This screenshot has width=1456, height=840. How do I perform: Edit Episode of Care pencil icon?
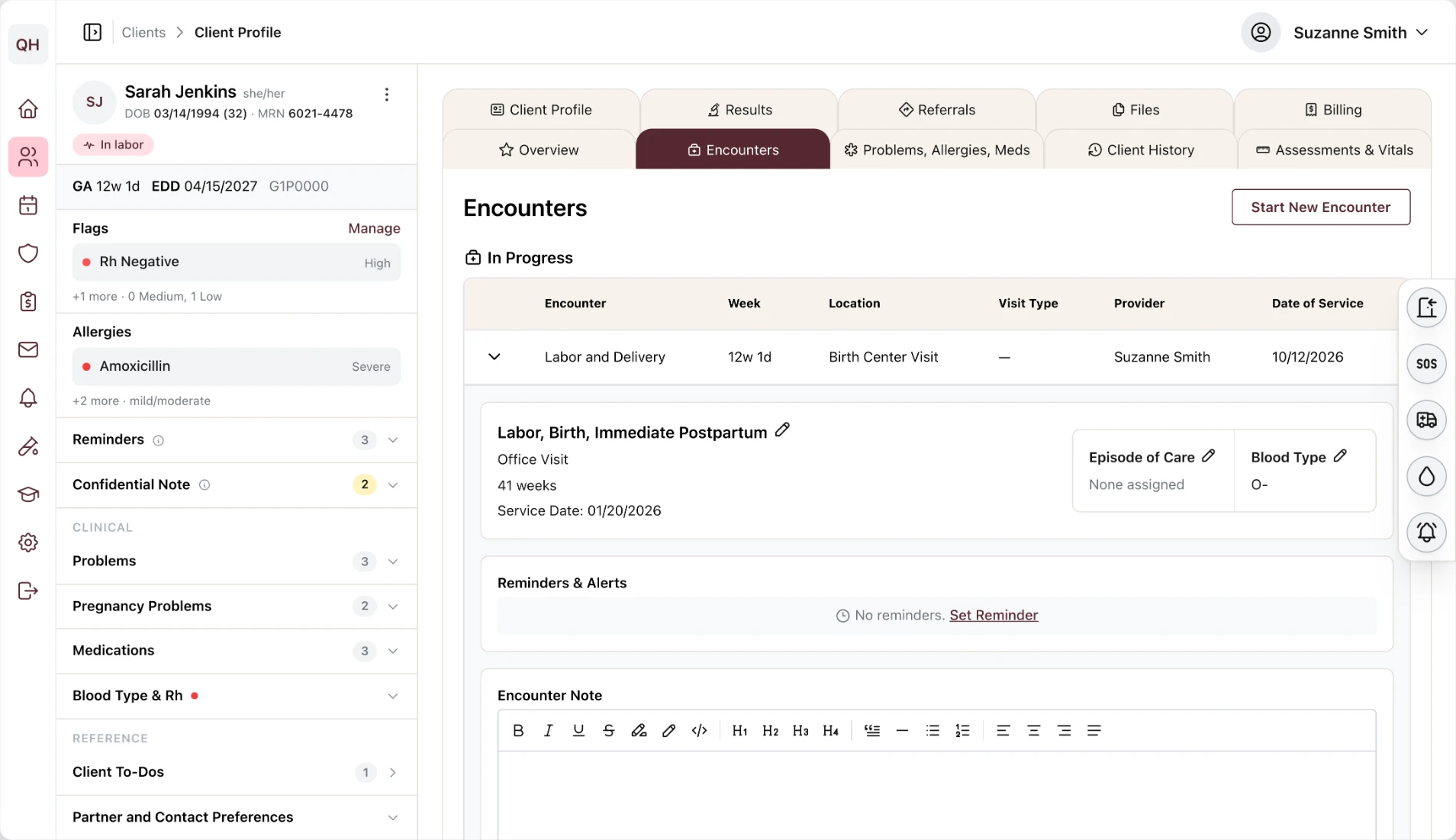click(1209, 455)
